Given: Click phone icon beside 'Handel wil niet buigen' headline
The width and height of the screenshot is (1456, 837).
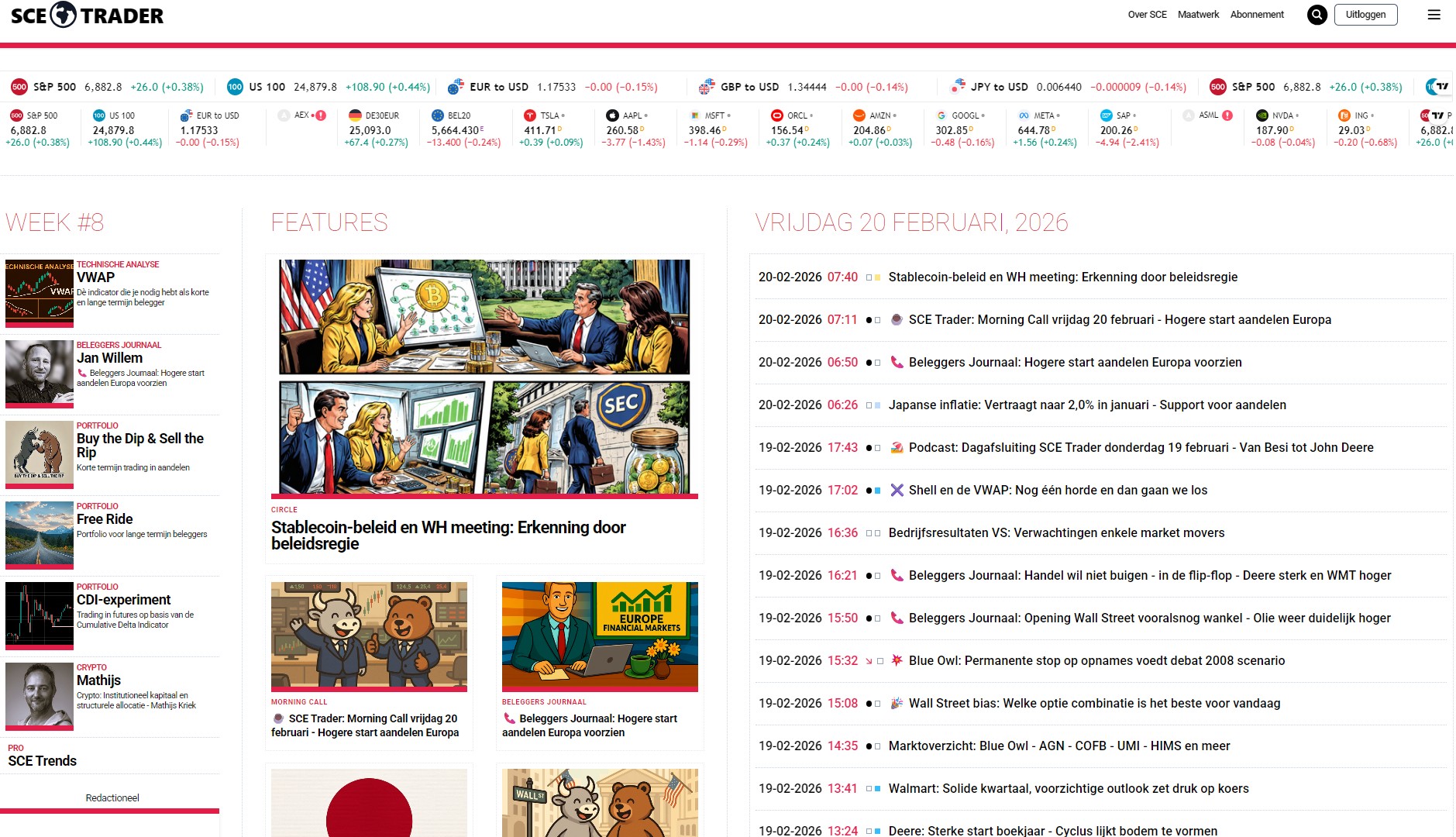Looking at the screenshot, I should pyautogui.click(x=897, y=575).
